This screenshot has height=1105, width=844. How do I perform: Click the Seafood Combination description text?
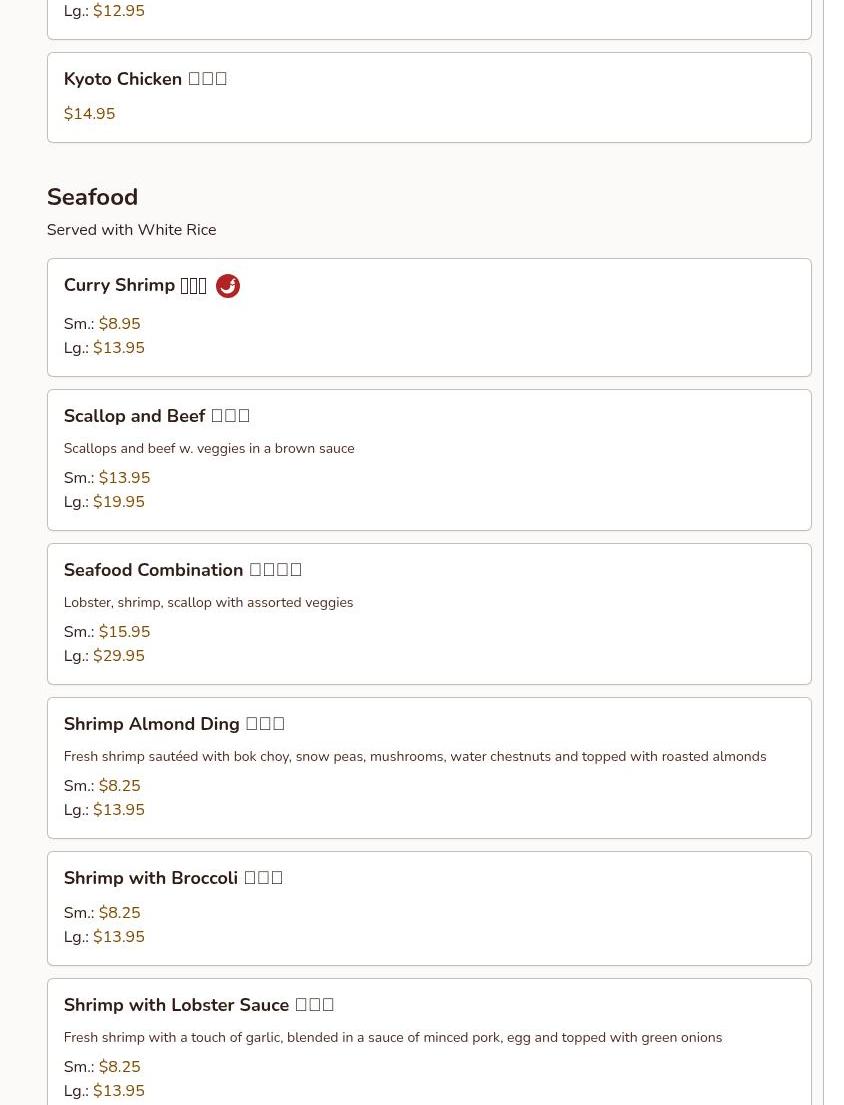[x=208, y=603]
